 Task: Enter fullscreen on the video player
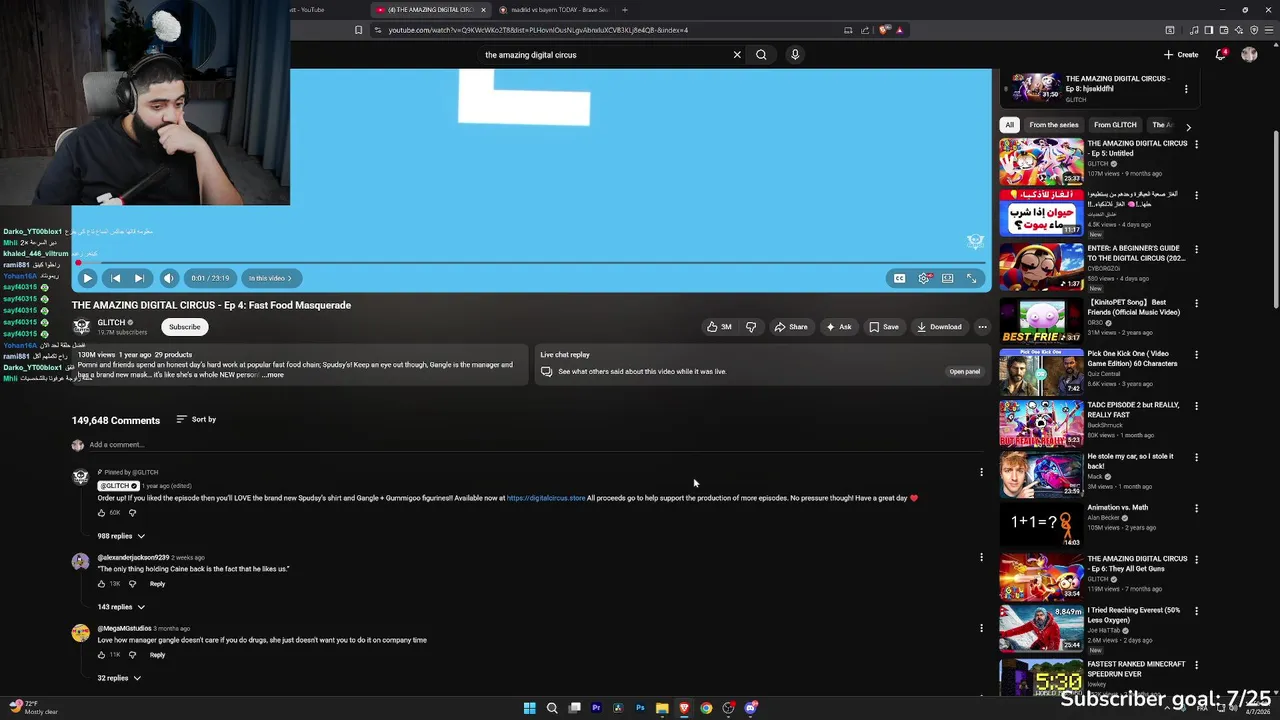click(971, 278)
